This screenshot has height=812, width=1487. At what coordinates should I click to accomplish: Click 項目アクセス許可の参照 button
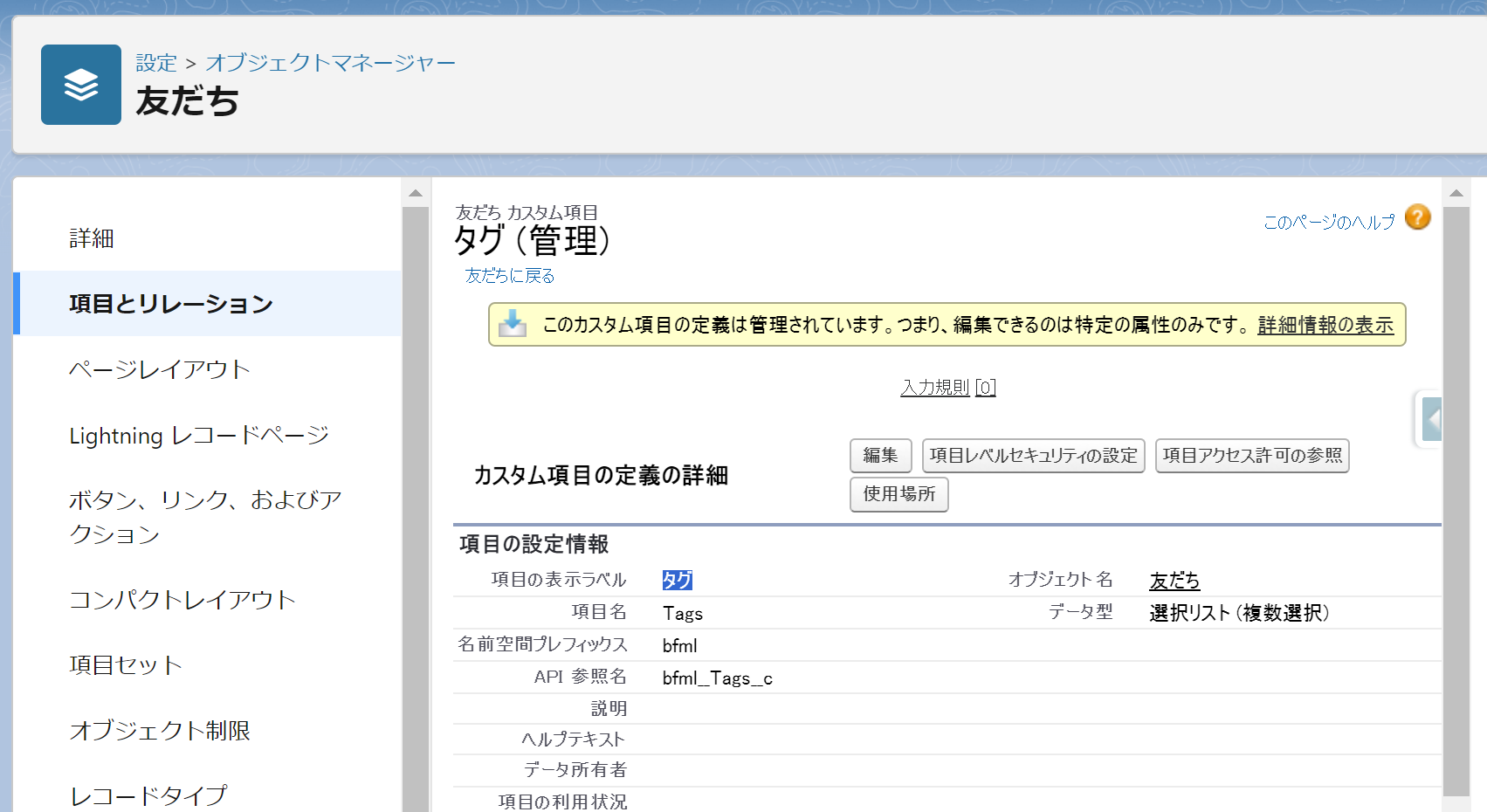pos(1251,456)
